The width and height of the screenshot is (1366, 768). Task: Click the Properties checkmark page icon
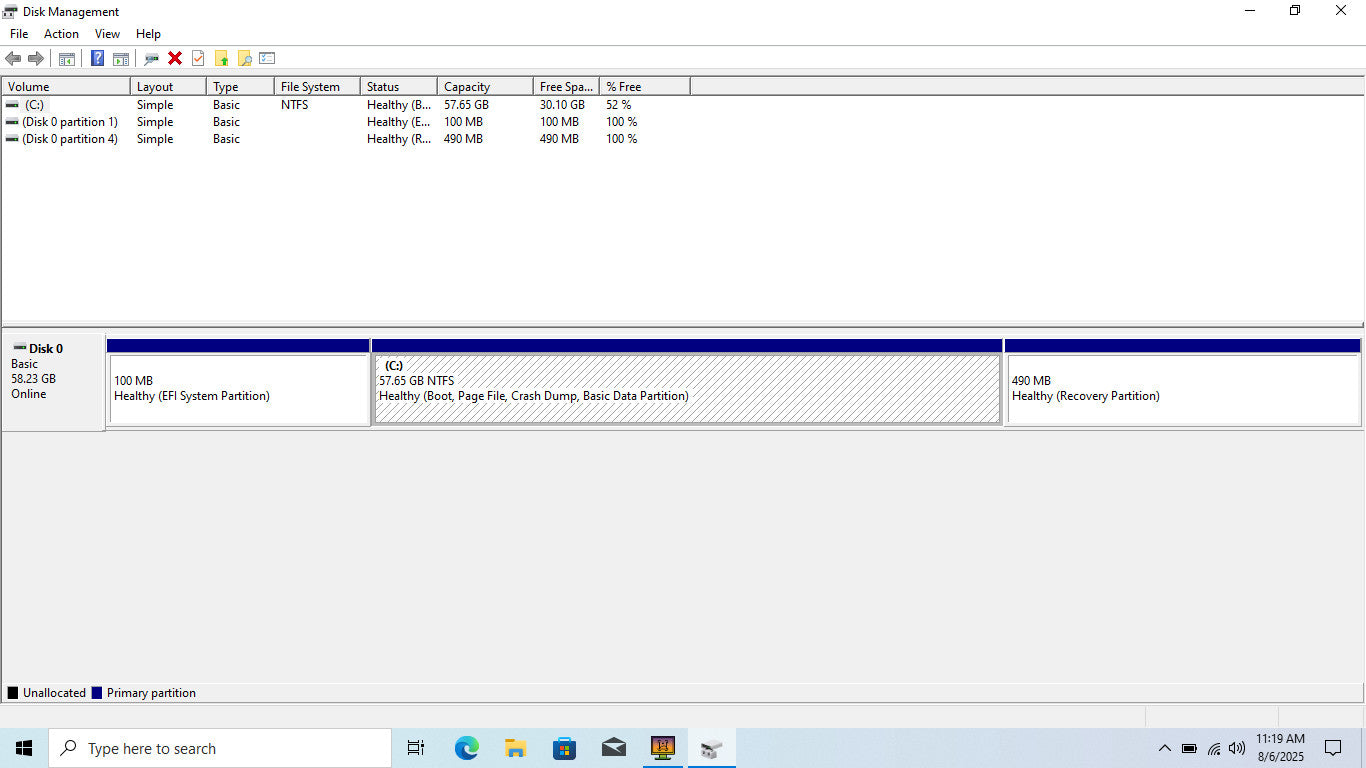pyautogui.click(x=198, y=58)
